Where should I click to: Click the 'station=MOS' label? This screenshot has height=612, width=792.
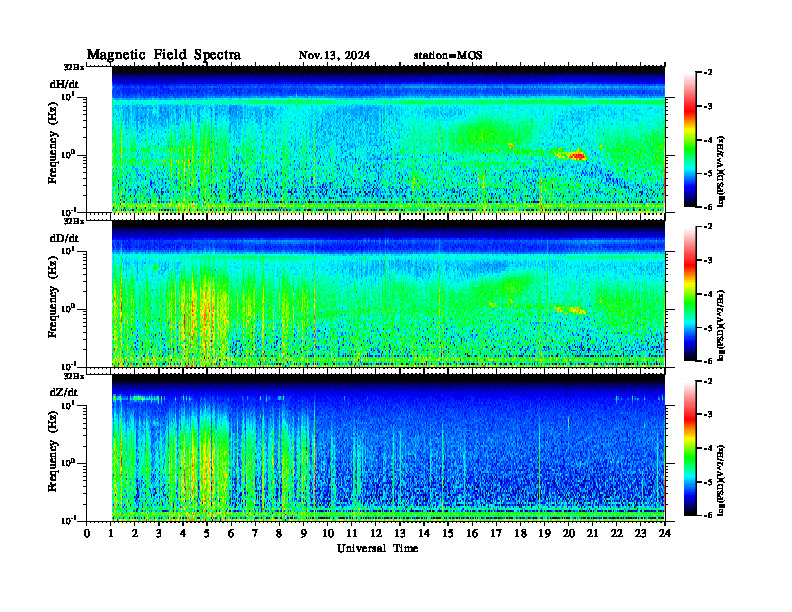(x=448, y=55)
